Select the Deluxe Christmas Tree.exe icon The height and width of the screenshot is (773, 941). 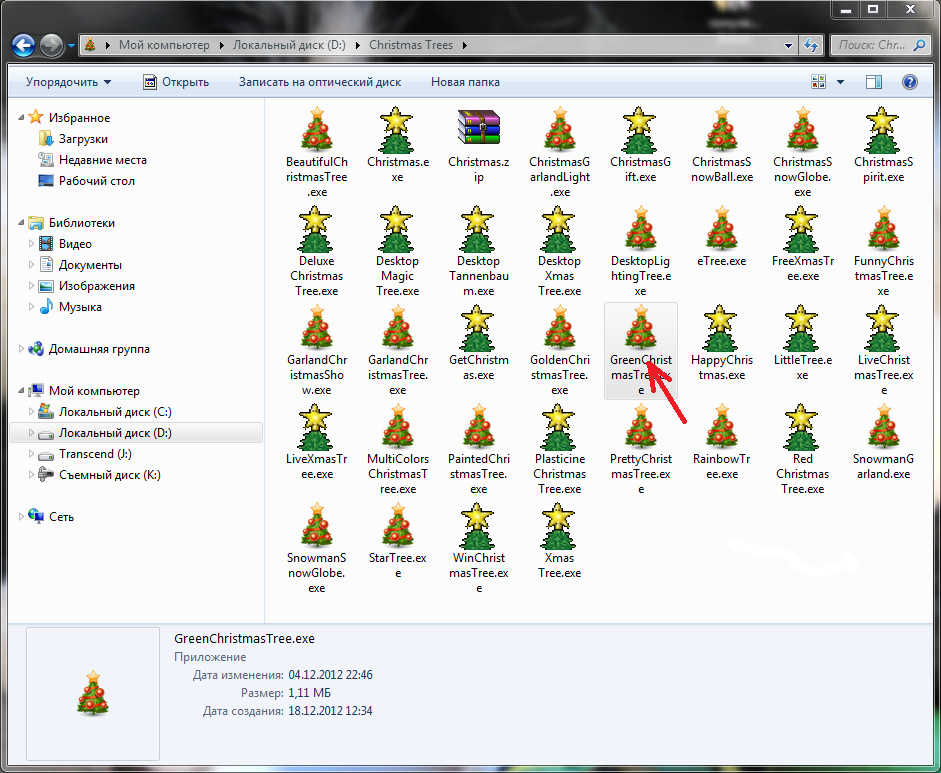coord(316,228)
